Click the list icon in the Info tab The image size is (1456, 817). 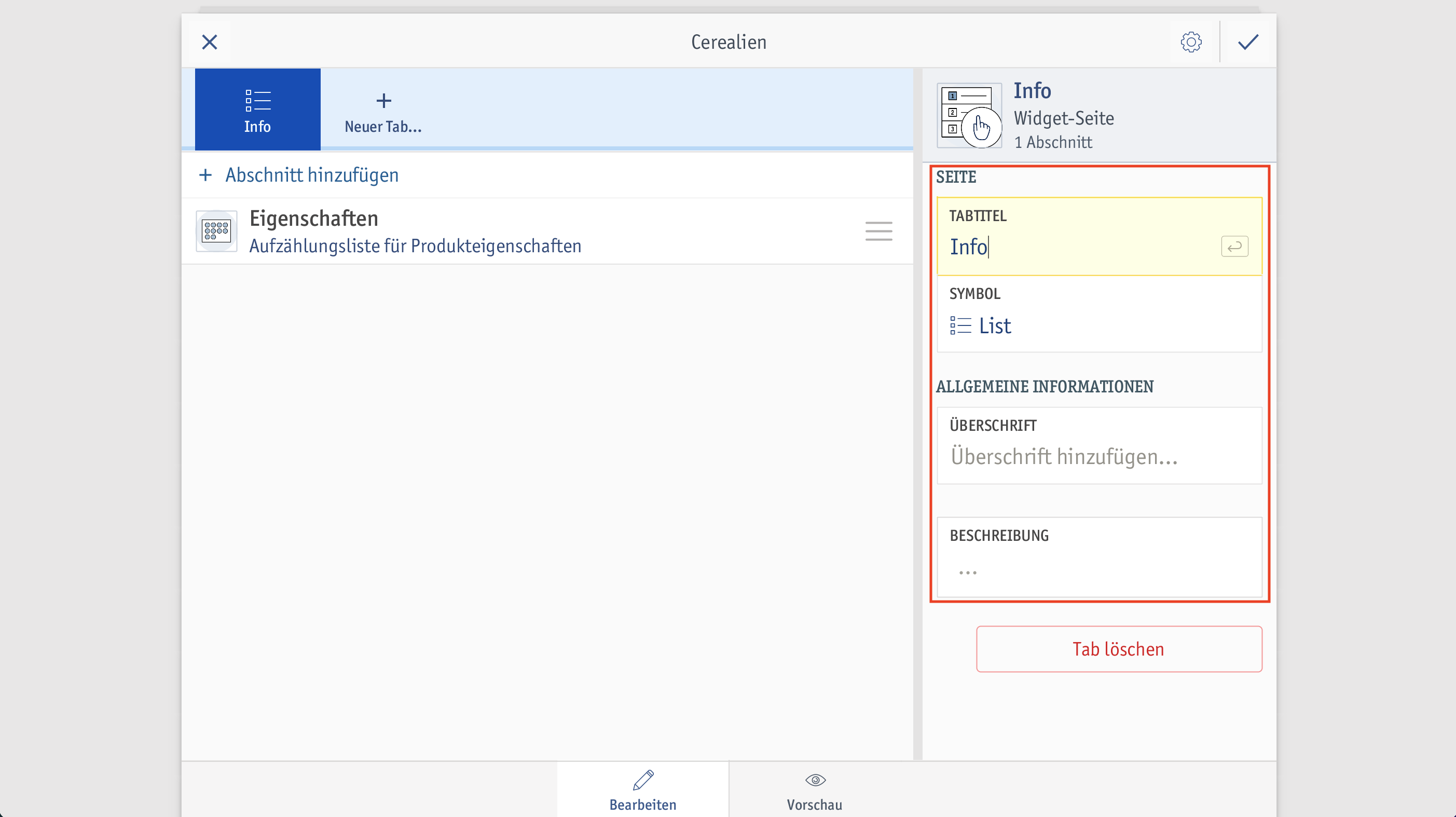point(258,101)
